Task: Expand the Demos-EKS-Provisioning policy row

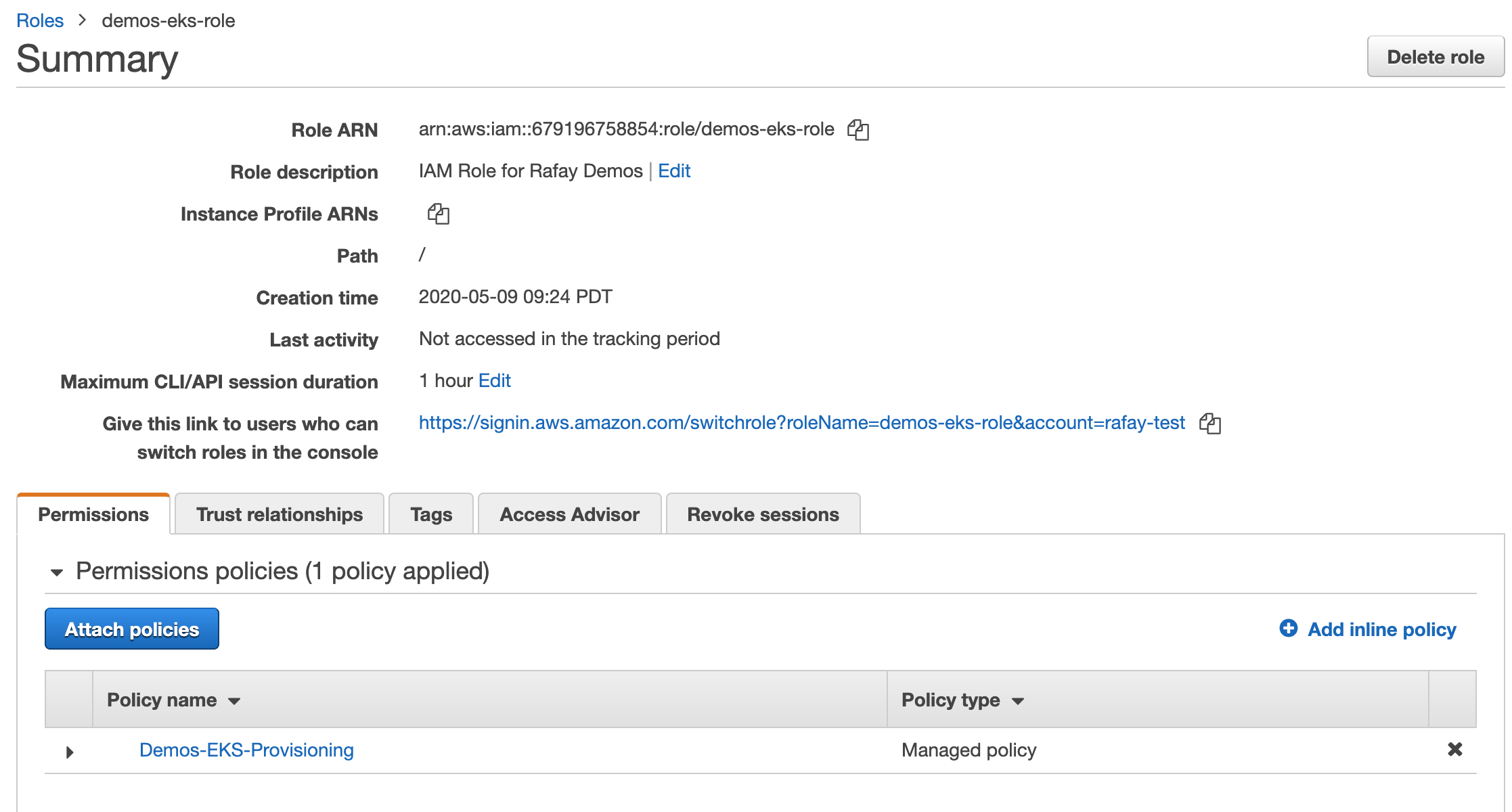Action: tap(69, 752)
